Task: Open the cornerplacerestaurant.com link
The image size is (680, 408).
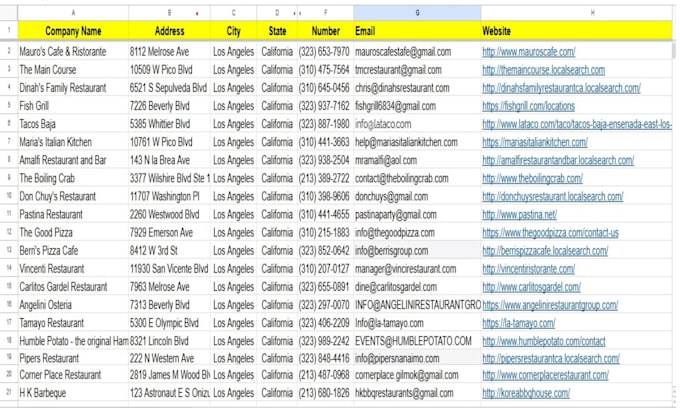Action: (x=545, y=375)
